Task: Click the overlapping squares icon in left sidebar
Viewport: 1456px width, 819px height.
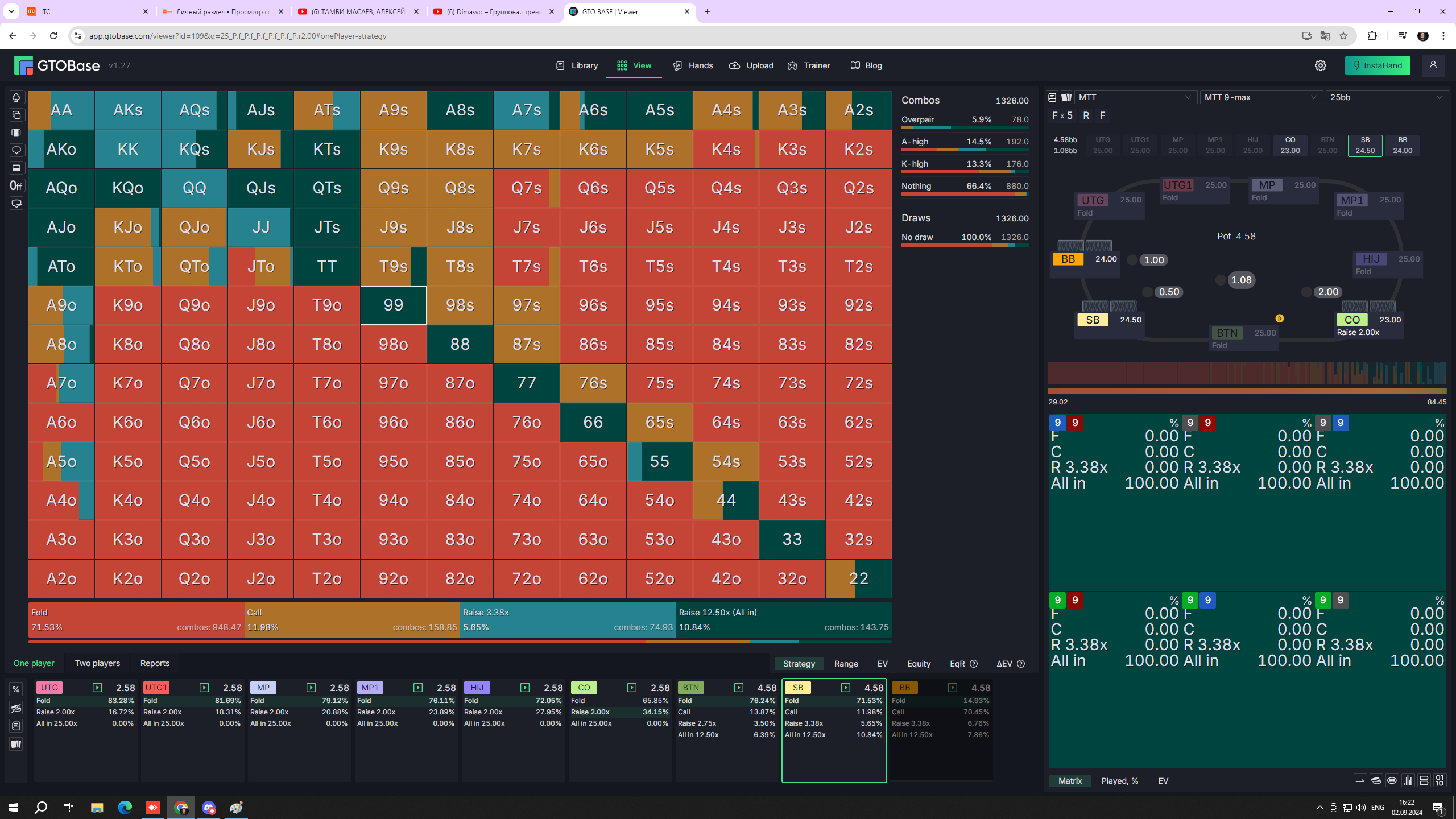Action: click(x=16, y=115)
